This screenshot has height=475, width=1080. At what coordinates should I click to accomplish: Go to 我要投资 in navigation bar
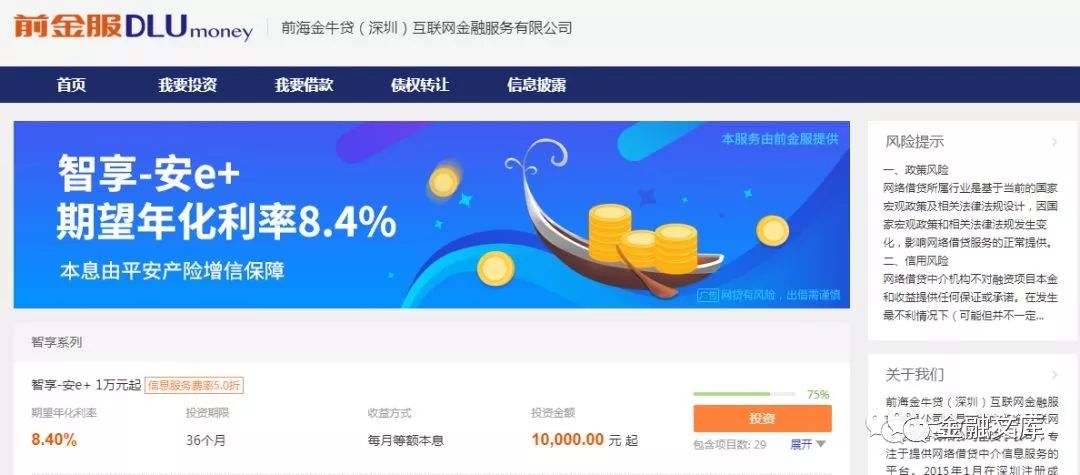(x=187, y=85)
